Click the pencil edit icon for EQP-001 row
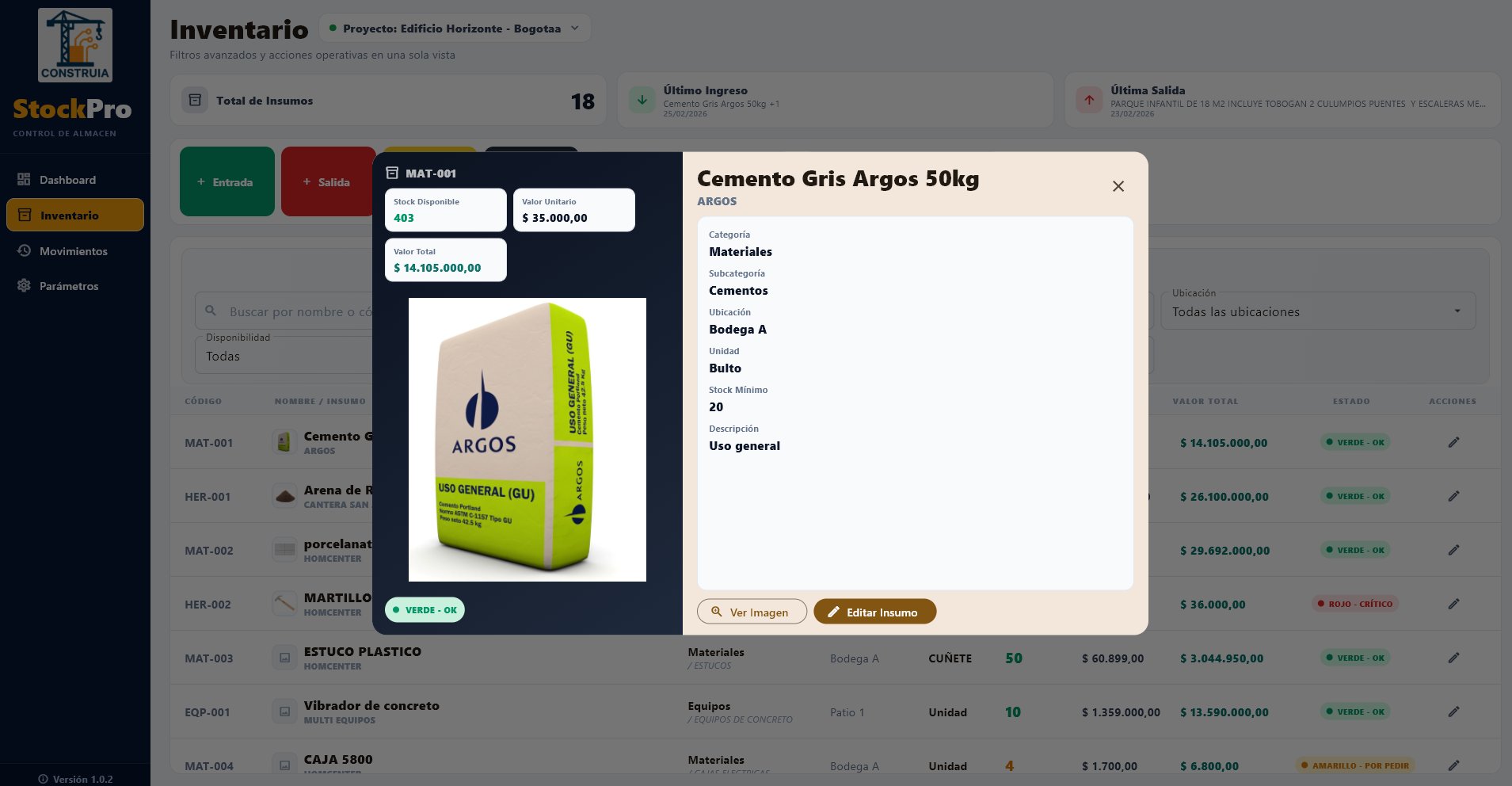Image resolution: width=1512 pixels, height=786 pixels. [1453, 712]
